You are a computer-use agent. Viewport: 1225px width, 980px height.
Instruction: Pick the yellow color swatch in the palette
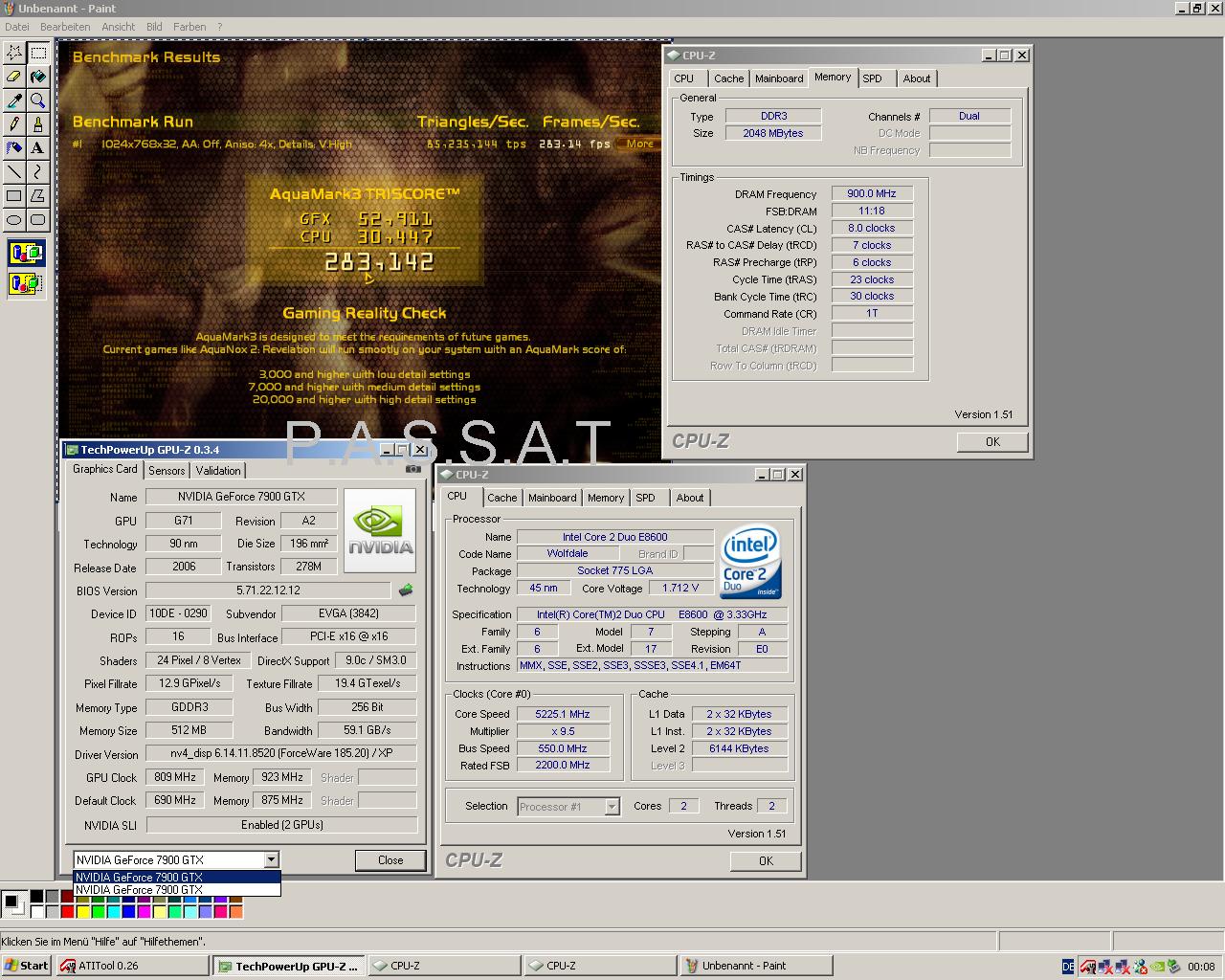(x=82, y=912)
